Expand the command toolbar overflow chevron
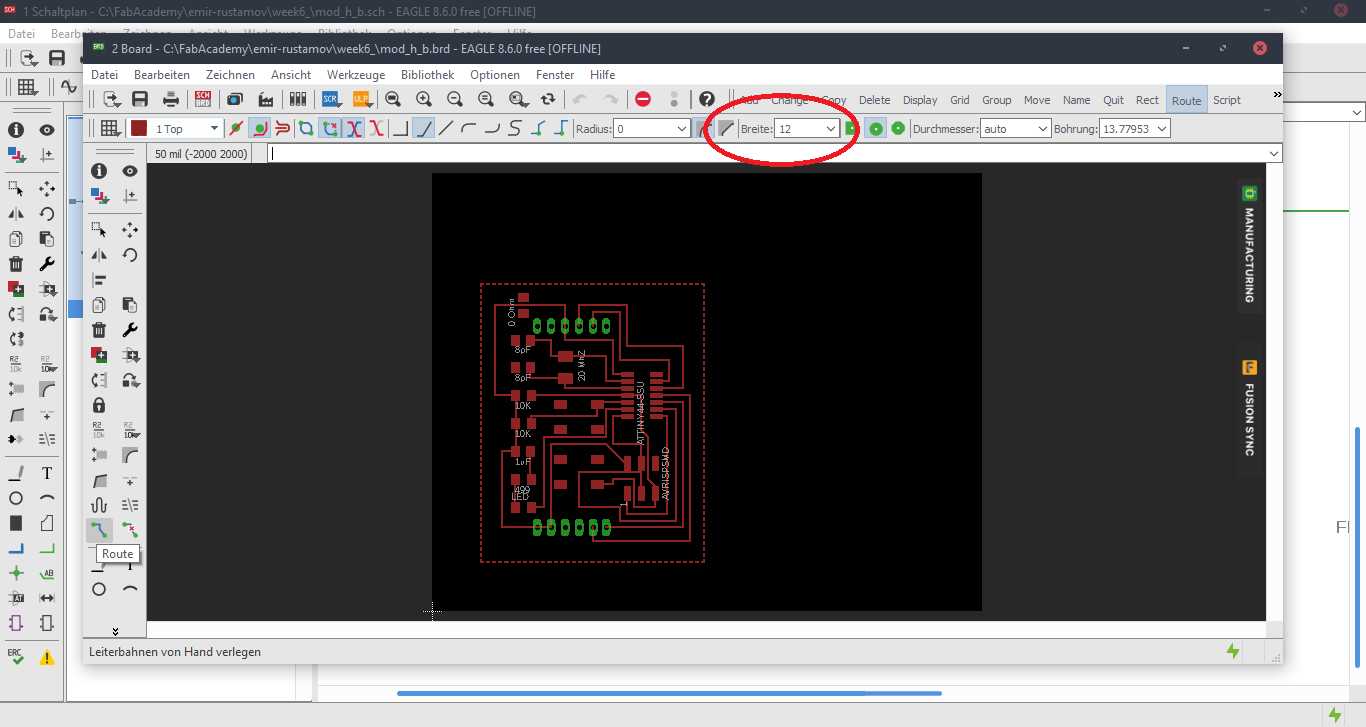Viewport: 1366px width, 727px height. [1277, 94]
